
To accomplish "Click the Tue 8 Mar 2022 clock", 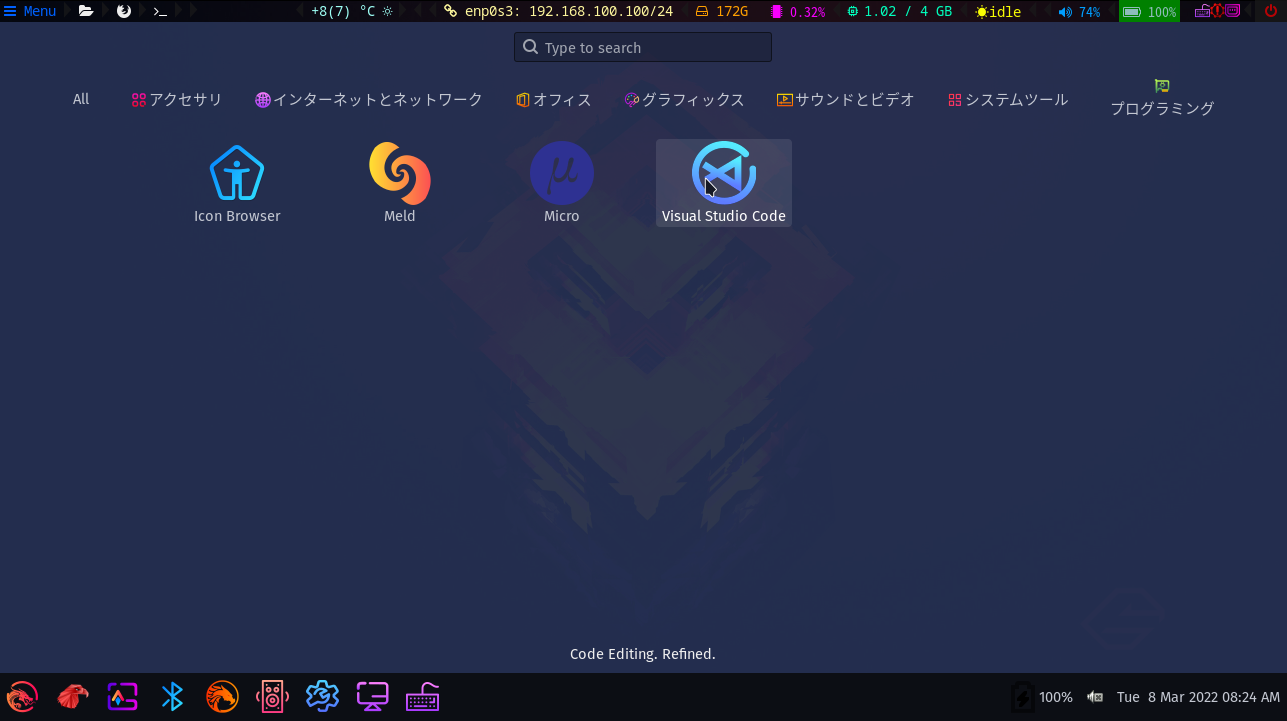I will (x=1198, y=697).
